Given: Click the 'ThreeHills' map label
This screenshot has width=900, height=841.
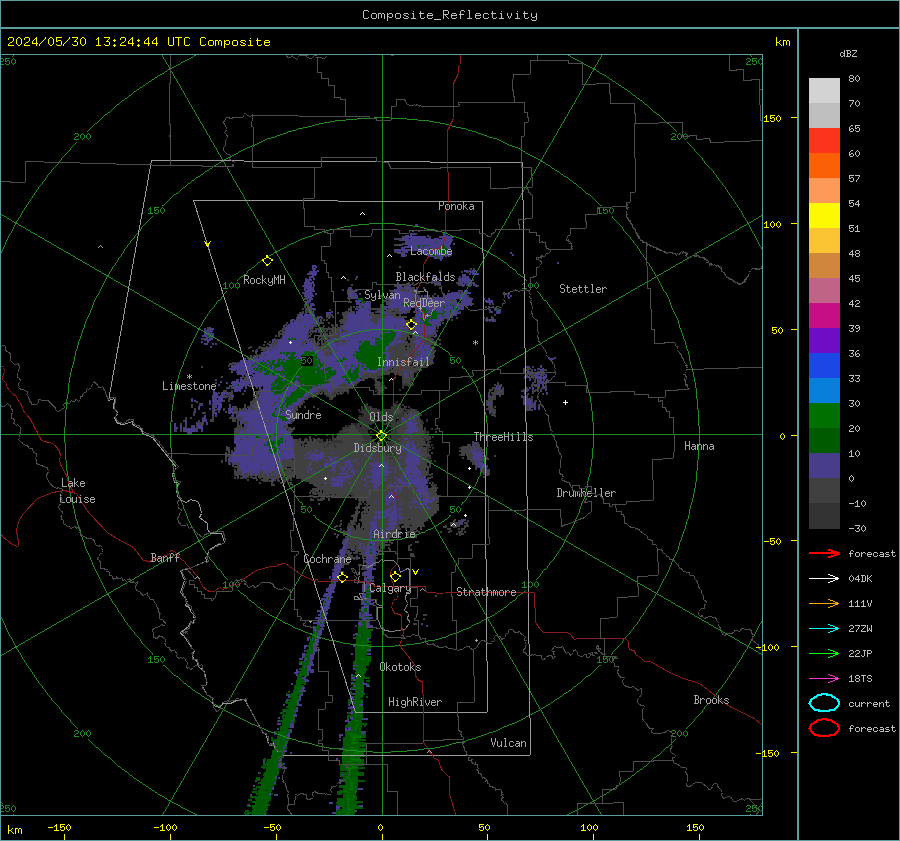Looking at the screenshot, I should click(503, 437).
